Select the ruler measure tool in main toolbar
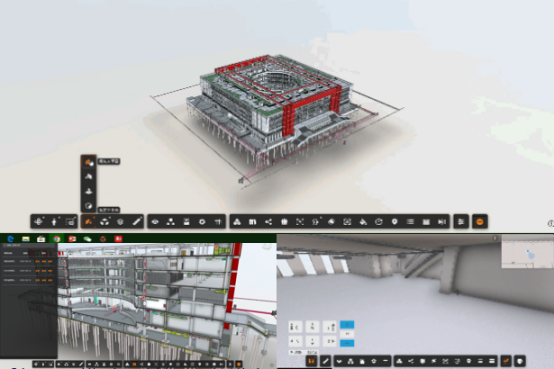Image resolution: width=554 pixels, height=369 pixels. [137, 222]
